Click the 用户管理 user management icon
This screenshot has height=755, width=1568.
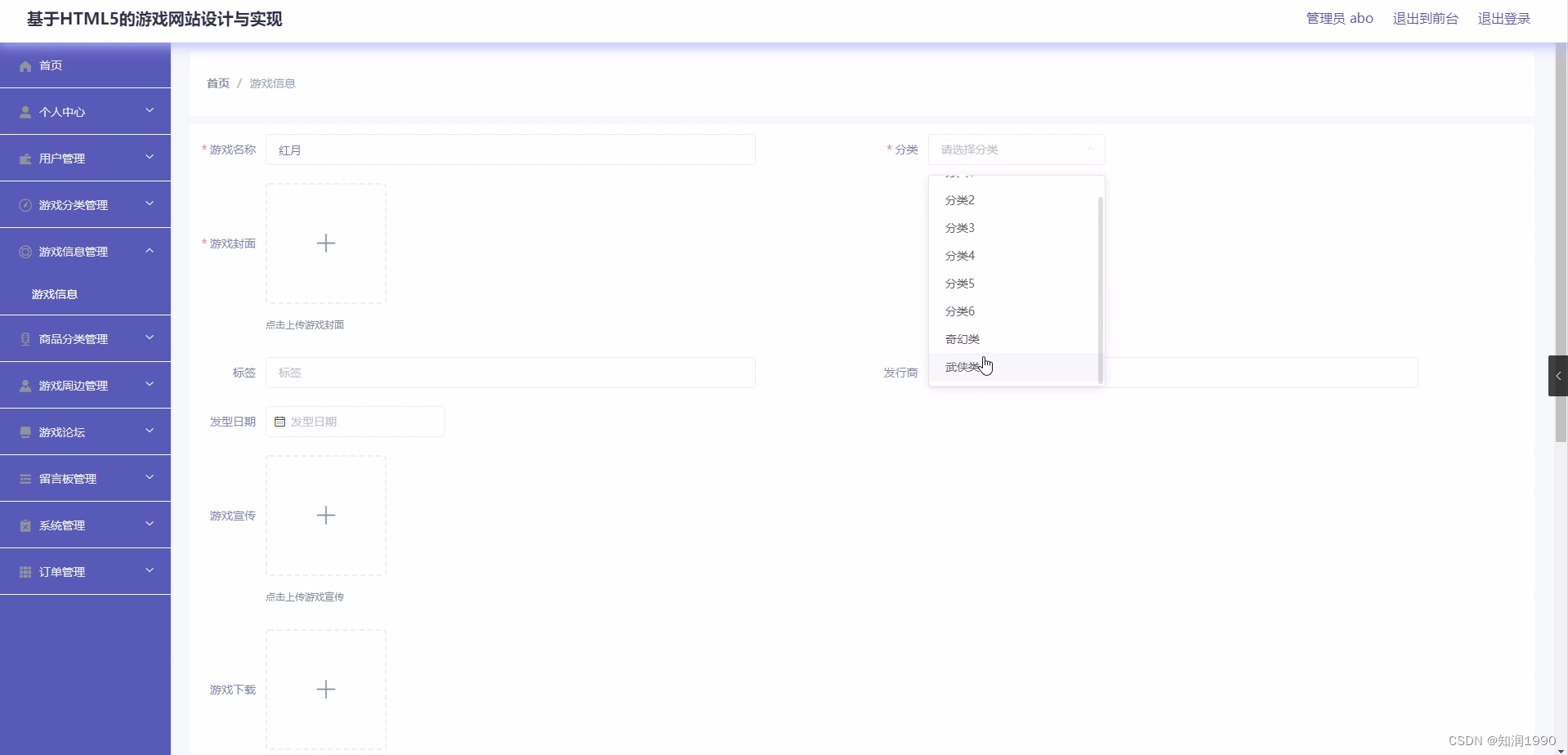pos(25,158)
